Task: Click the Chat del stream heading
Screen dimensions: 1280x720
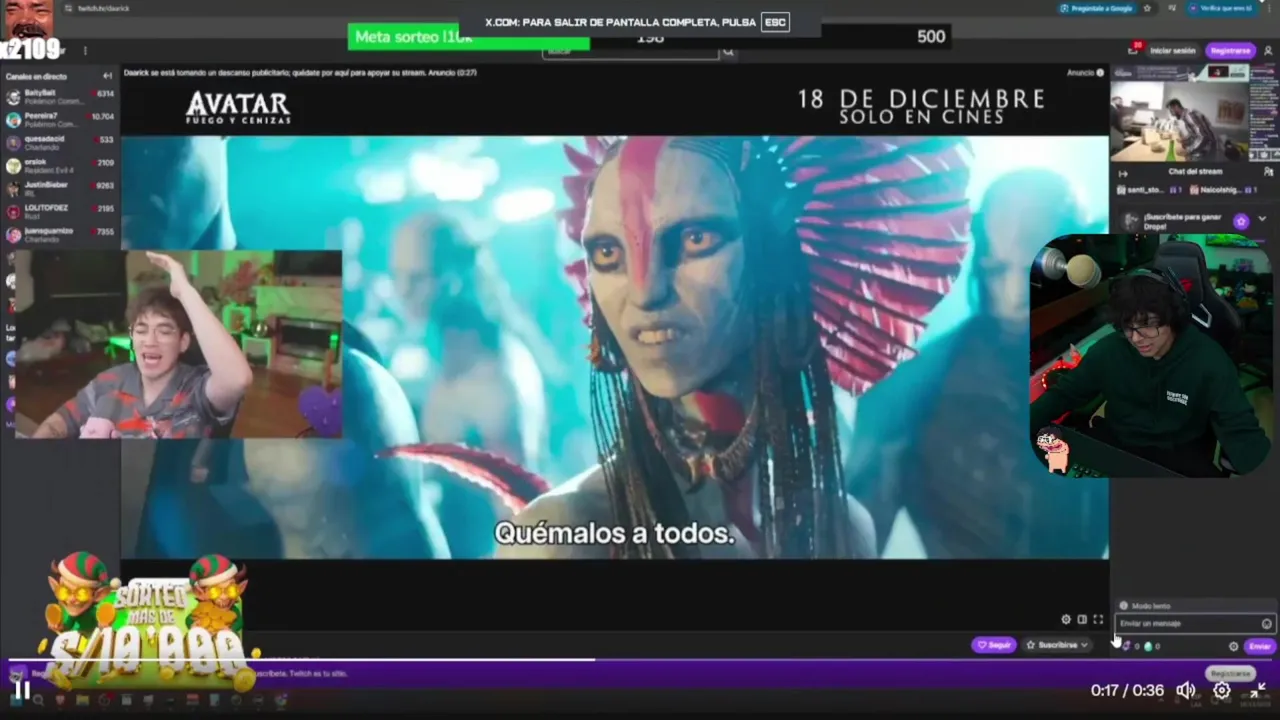Action: tap(1195, 172)
